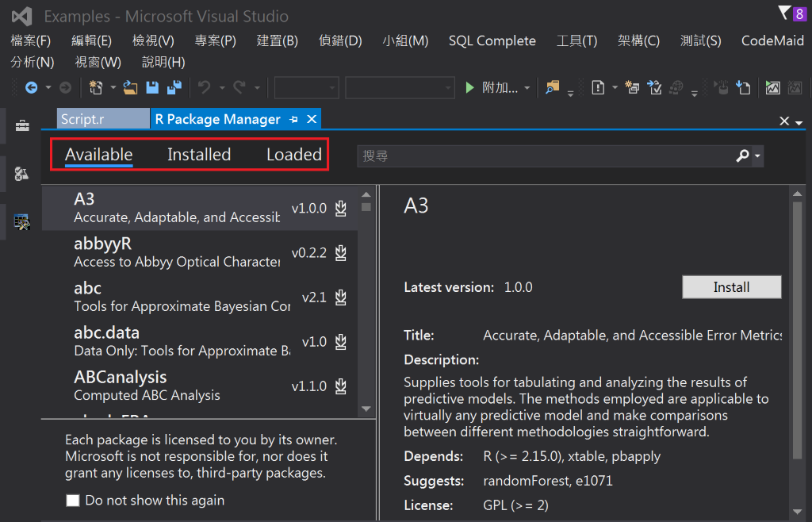
Task: Click the document with exclamation toolbar icon
Action: tap(598, 88)
